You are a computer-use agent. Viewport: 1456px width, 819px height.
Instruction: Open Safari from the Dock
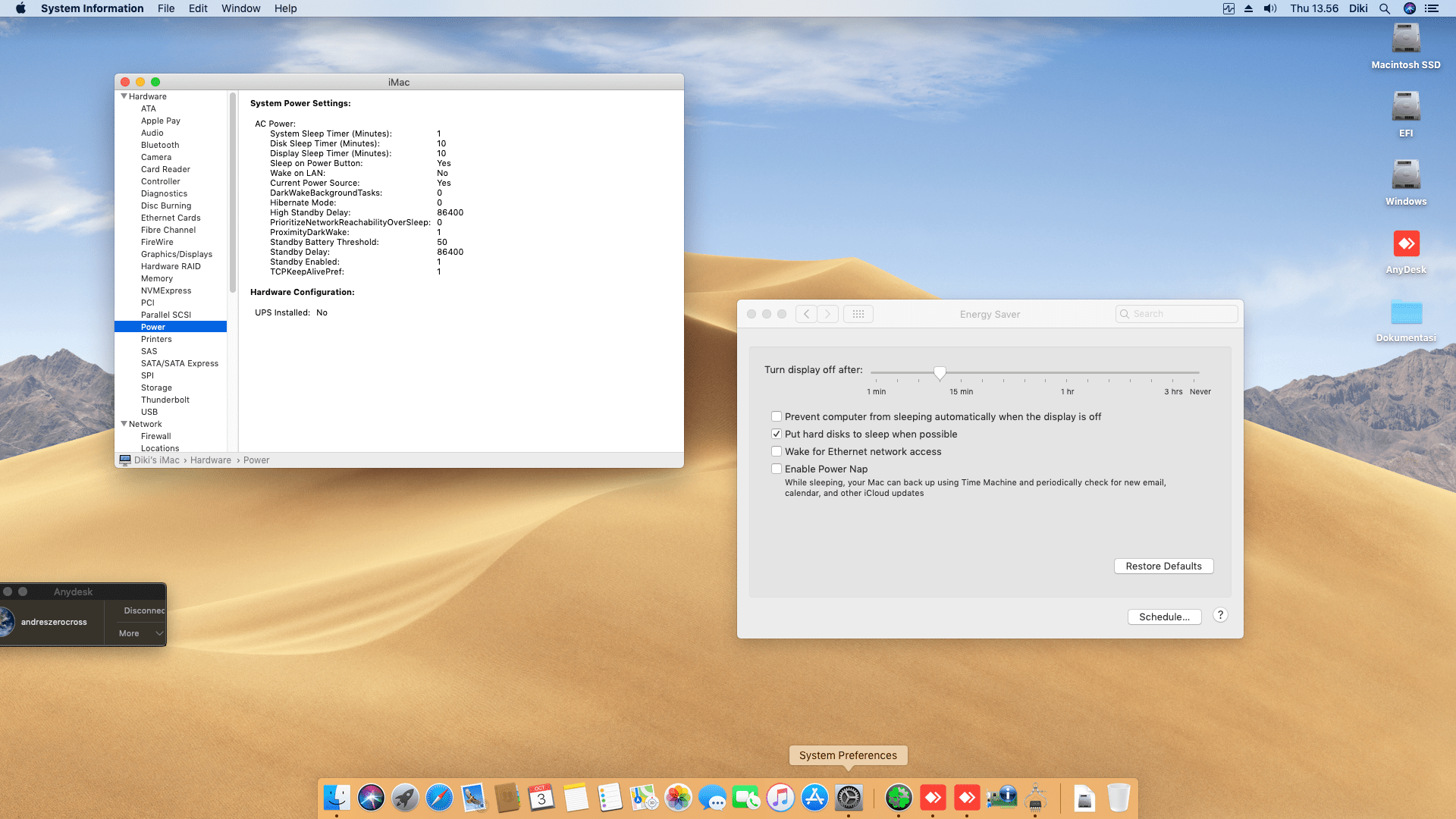tap(440, 798)
